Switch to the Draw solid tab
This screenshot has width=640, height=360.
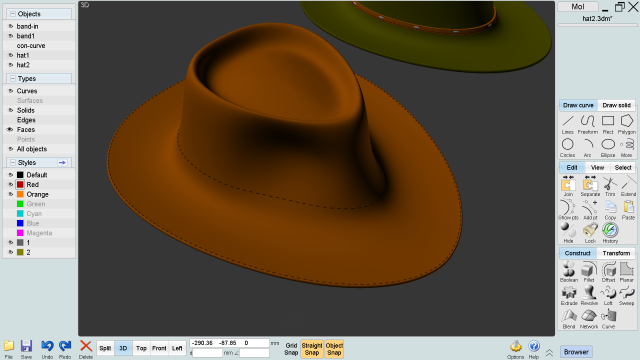tap(616, 105)
